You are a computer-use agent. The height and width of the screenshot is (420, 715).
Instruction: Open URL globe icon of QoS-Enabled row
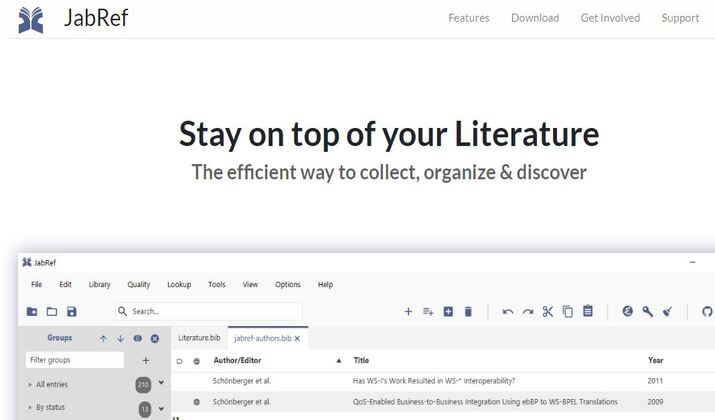coord(197,402)
